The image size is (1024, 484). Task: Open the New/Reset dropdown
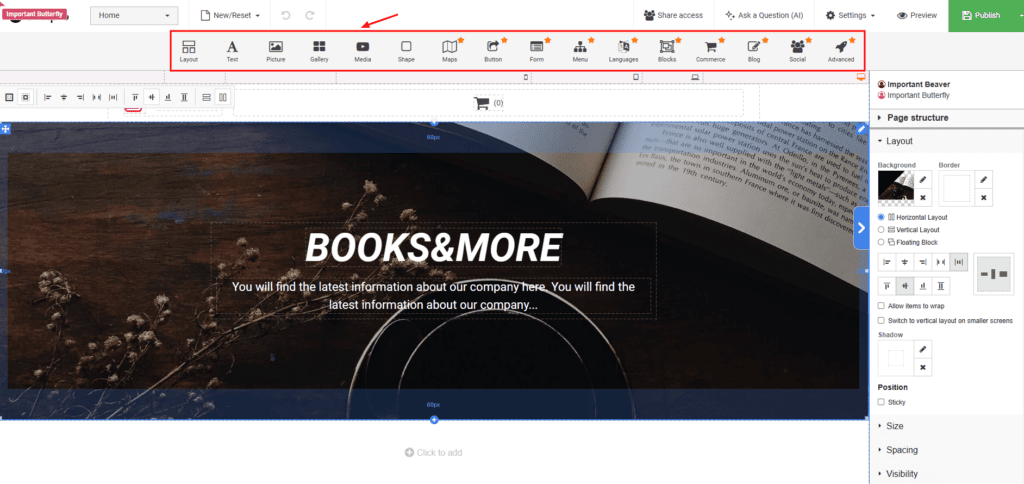point(230,15)
